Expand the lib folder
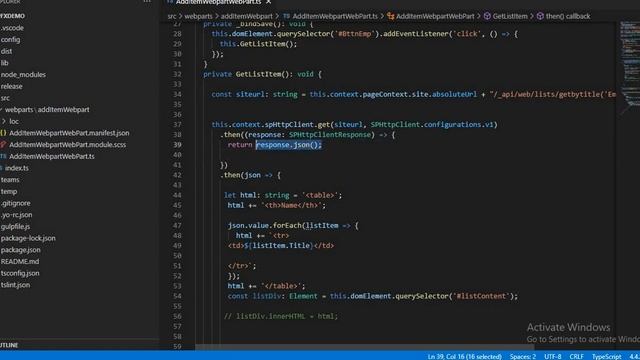Screen dimensions: 640x360 [4, 63]
